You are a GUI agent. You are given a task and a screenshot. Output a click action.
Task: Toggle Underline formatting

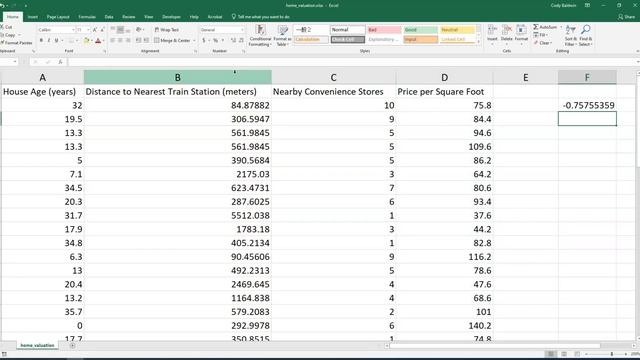(56, 40)
